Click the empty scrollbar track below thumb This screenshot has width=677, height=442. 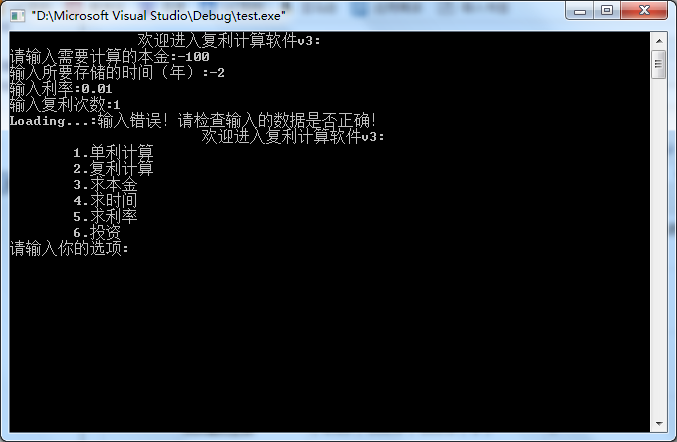coord(659,246)
